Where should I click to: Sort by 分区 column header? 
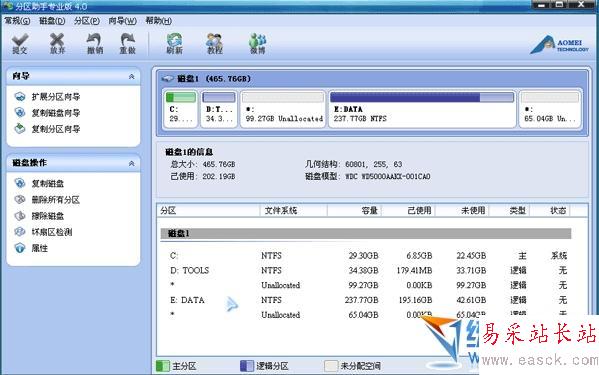208,210
